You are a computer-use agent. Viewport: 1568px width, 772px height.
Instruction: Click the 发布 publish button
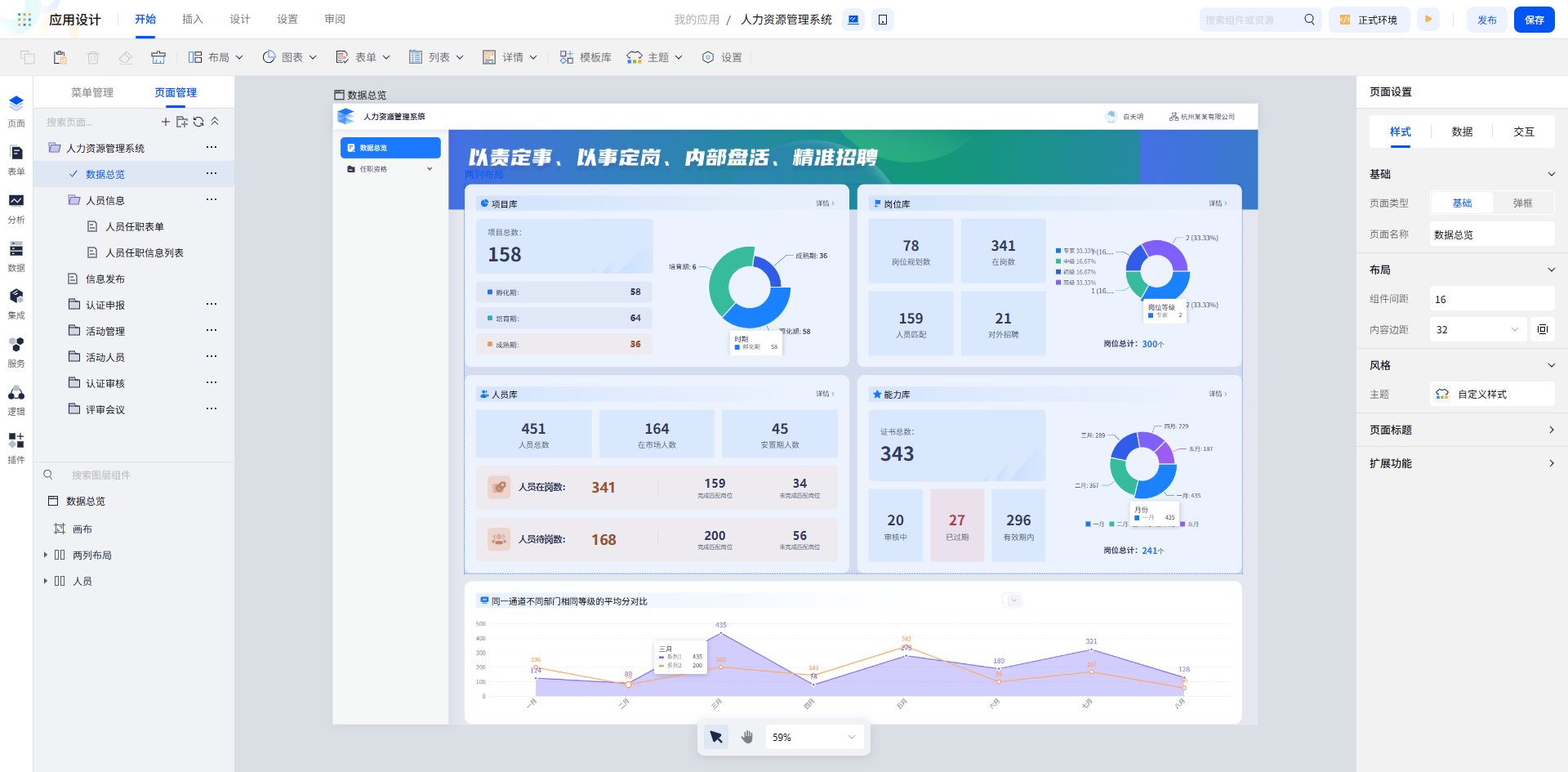(1486, 20)
